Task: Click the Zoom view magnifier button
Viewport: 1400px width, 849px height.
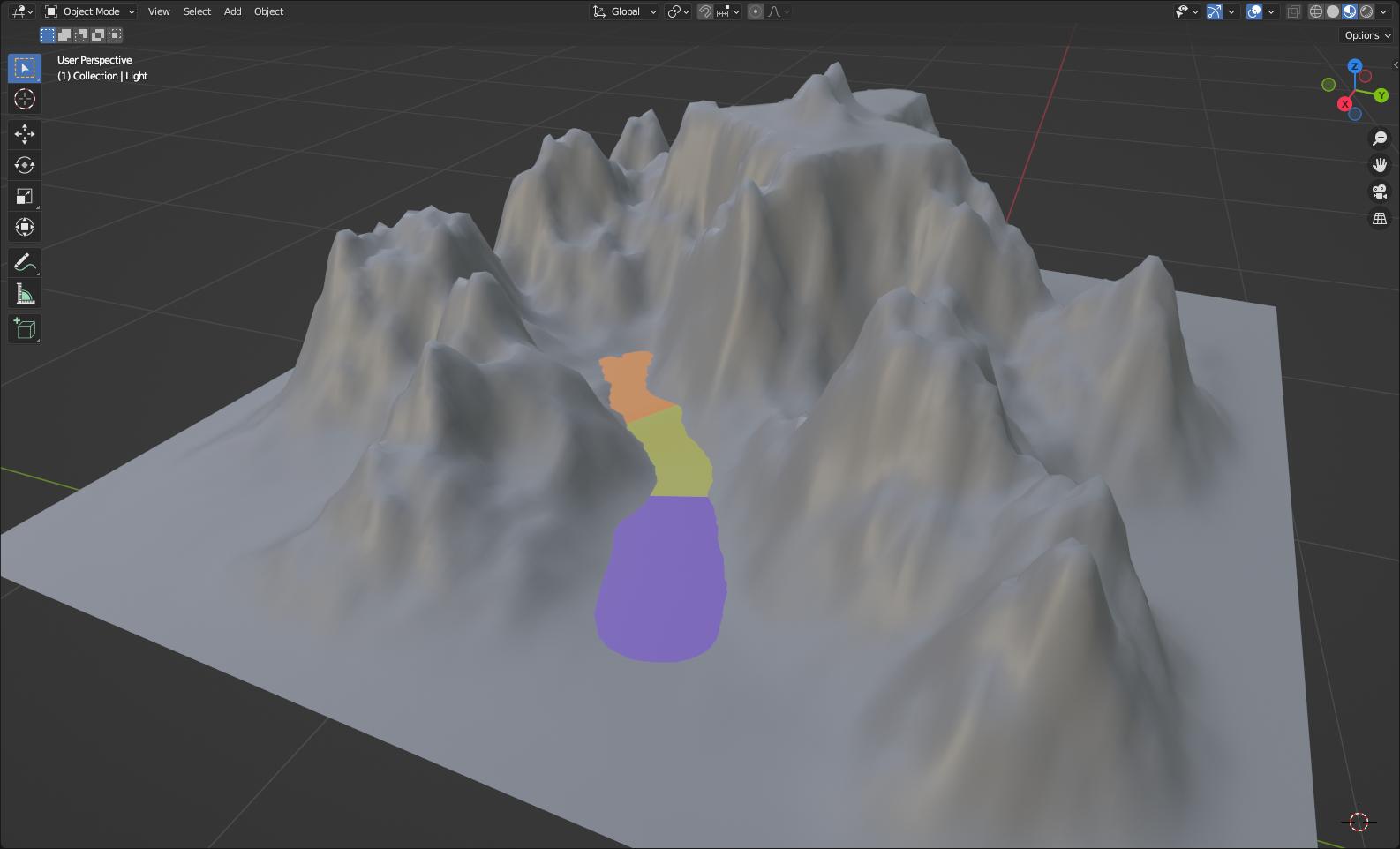Action: click(1380, 139)
